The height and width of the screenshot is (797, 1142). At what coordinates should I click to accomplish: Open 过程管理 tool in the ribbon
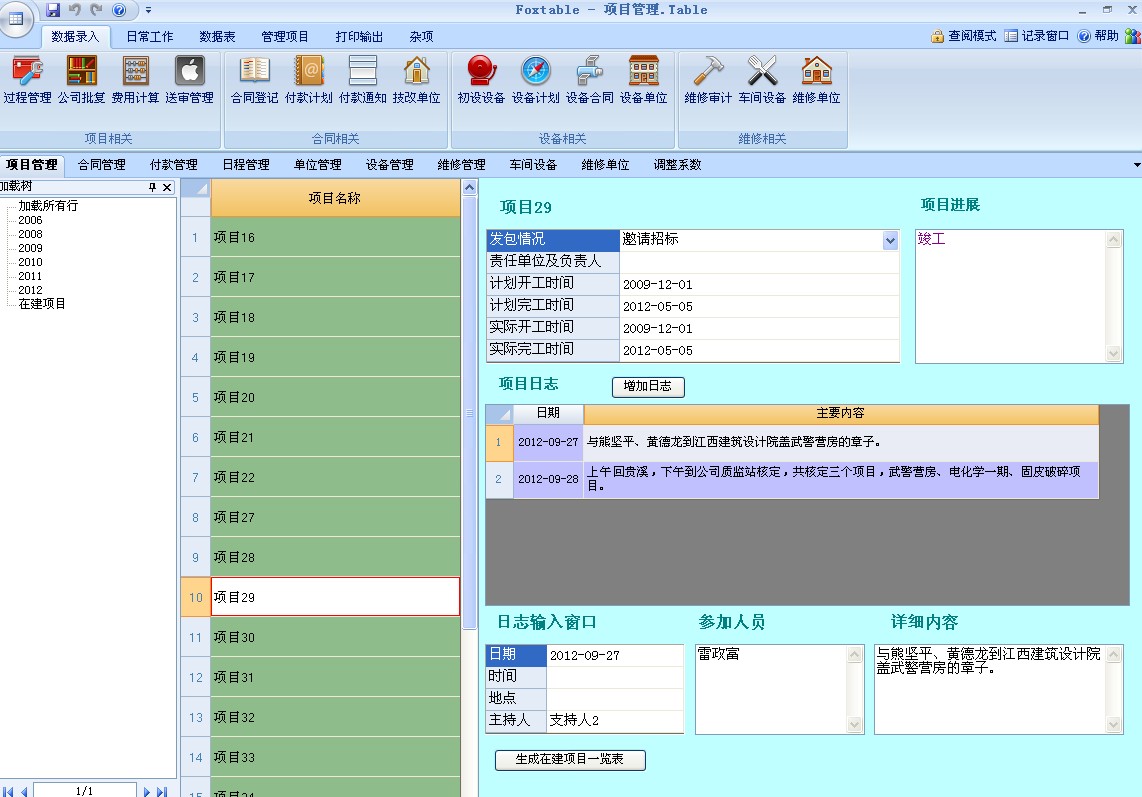pyautogui.click(x=27, y=80)
